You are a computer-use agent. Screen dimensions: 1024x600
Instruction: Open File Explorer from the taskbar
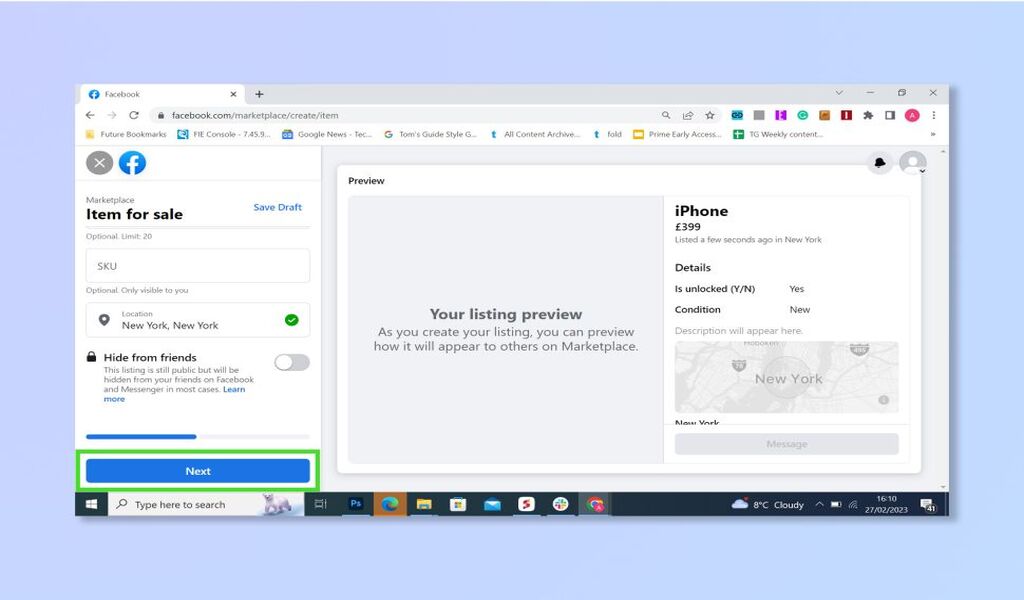pyautogui.click(x=424, y=504)
